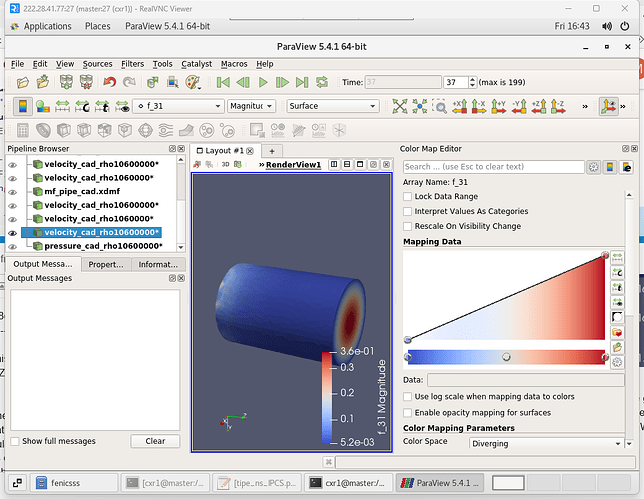Toggle visibility eye of mf_pipe_cad.xdmf
644x499 pixels.
pyautogui.click(x=13, y=191)
